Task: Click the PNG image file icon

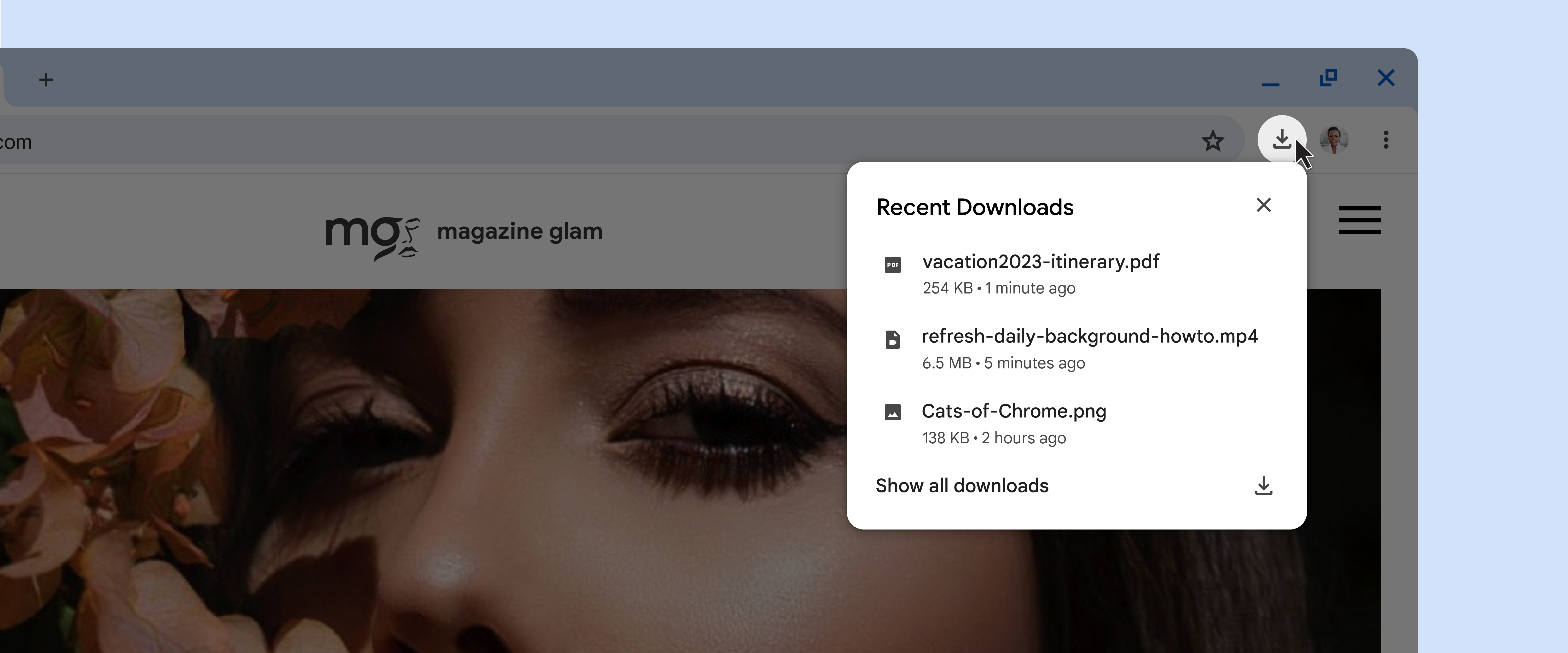Action: 892,413
